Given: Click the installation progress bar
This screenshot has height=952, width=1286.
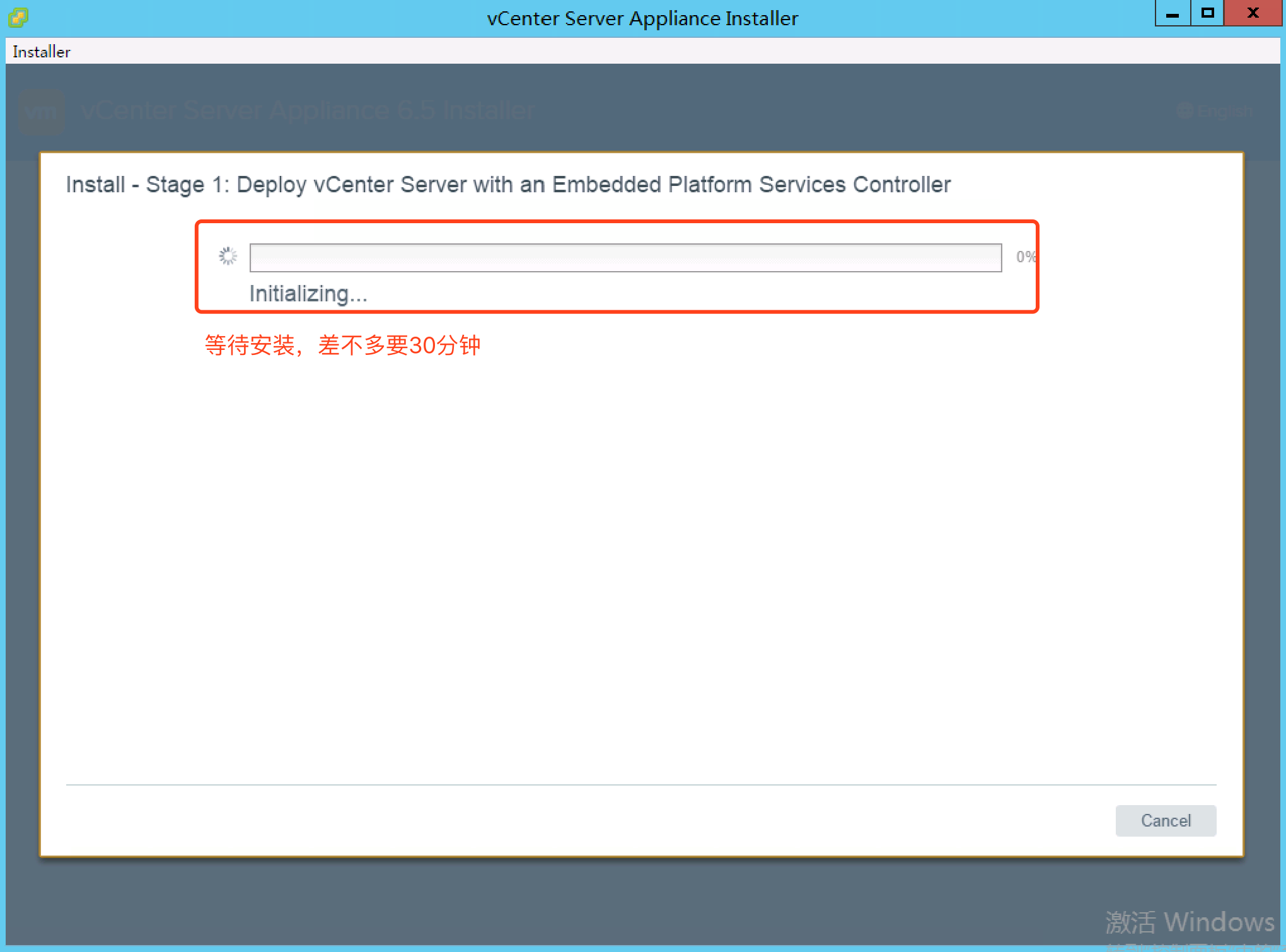Looking at the screenshot, I should tap(625, 257).
